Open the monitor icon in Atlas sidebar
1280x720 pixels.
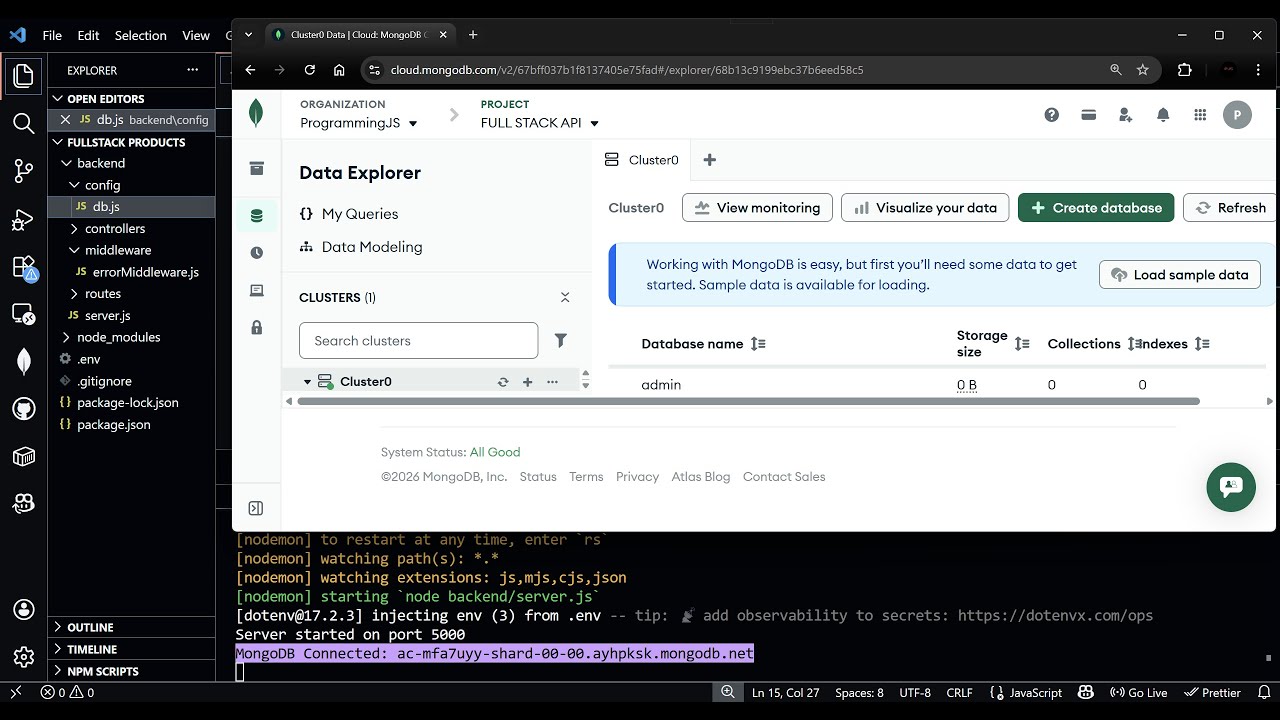[256, 291]
